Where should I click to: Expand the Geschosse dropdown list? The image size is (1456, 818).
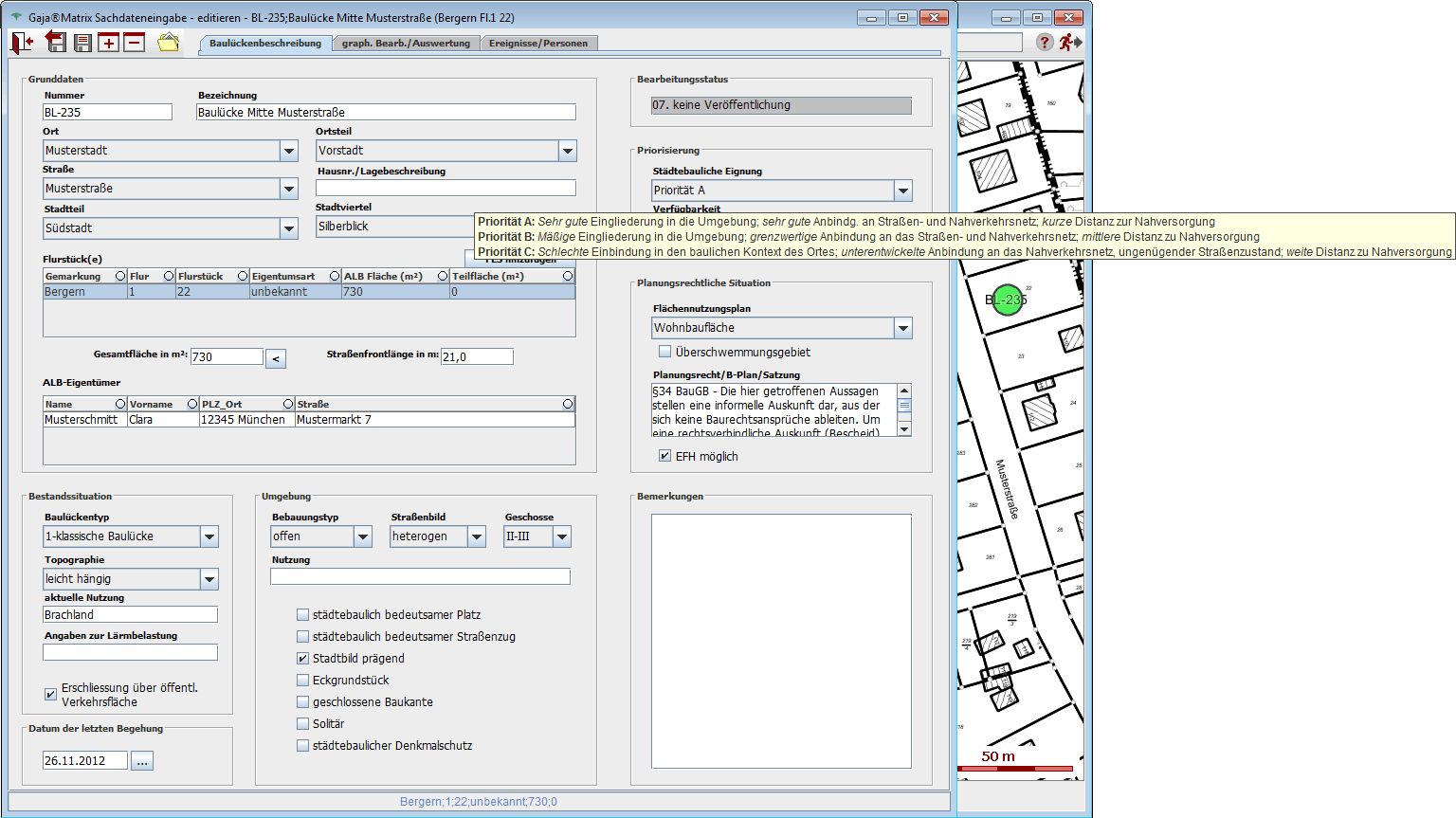coord(562,536)
